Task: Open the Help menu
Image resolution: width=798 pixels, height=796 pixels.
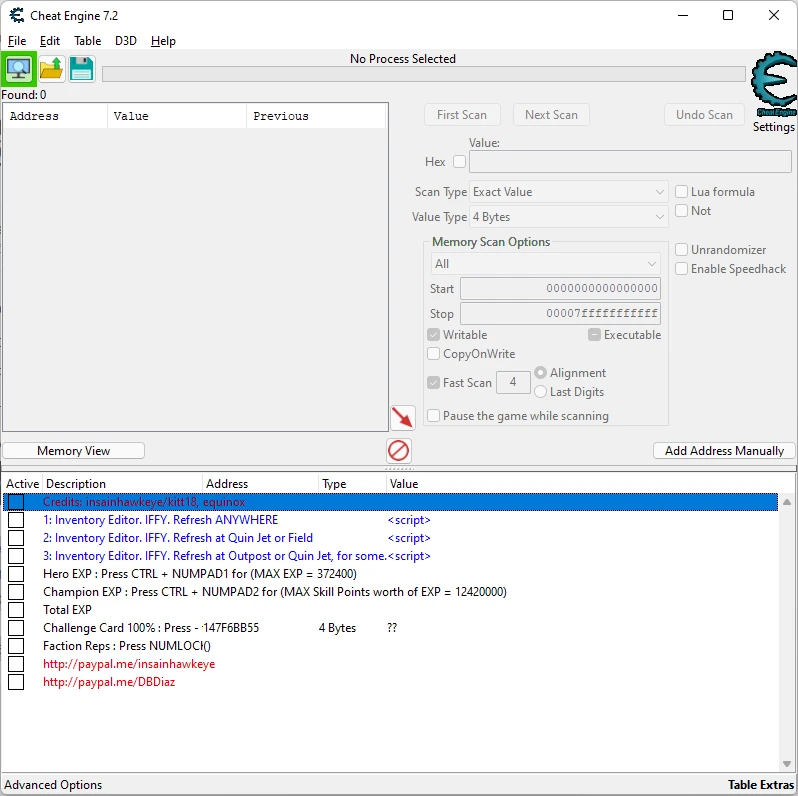Action: 163,41
